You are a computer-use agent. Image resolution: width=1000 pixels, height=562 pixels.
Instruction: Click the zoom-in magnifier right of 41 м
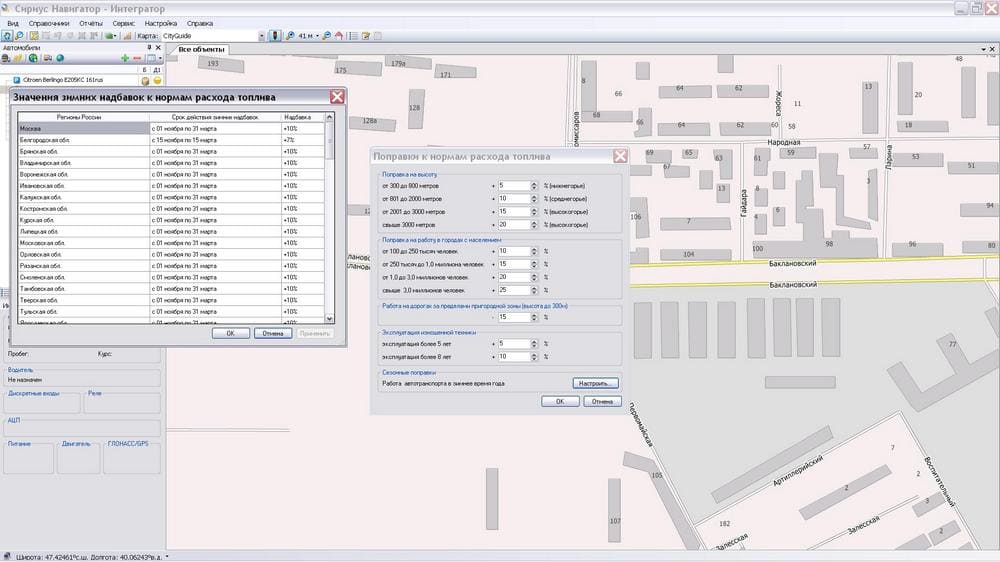(x=327, y=35)
